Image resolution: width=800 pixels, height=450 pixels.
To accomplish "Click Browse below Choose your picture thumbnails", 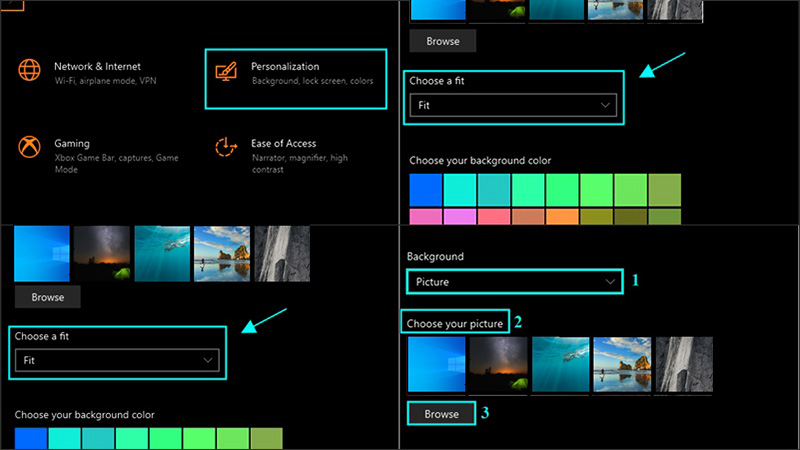I will pyautogui.click(x=441, y=414).
